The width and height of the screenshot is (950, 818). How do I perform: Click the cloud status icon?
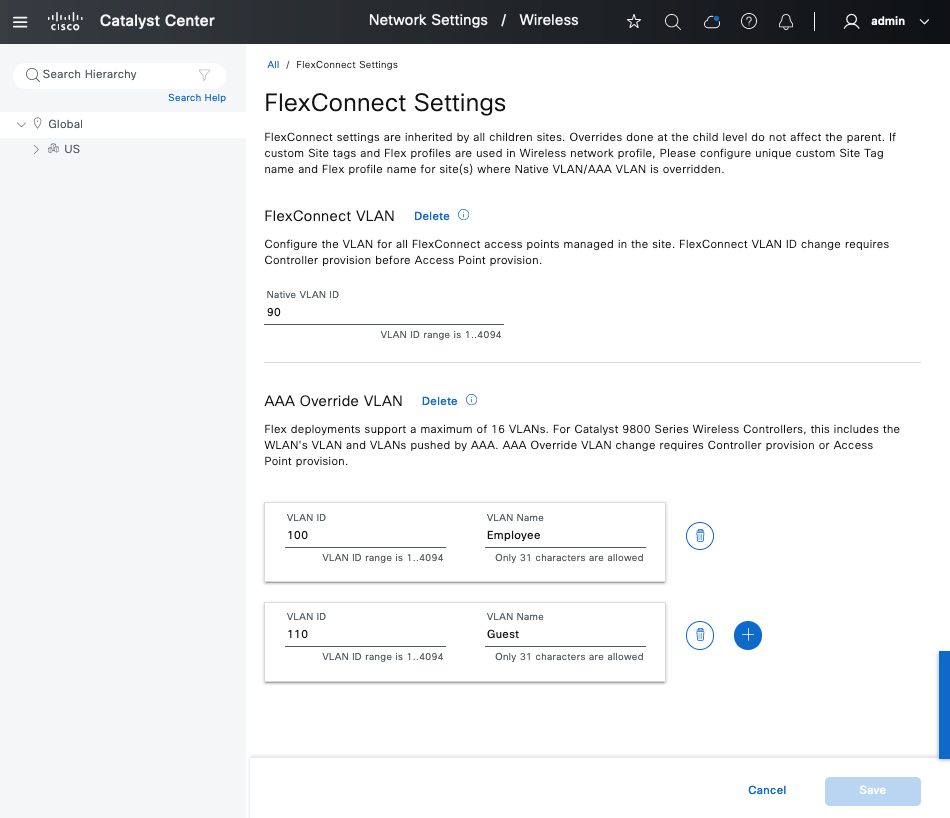[x=712, y=21]
